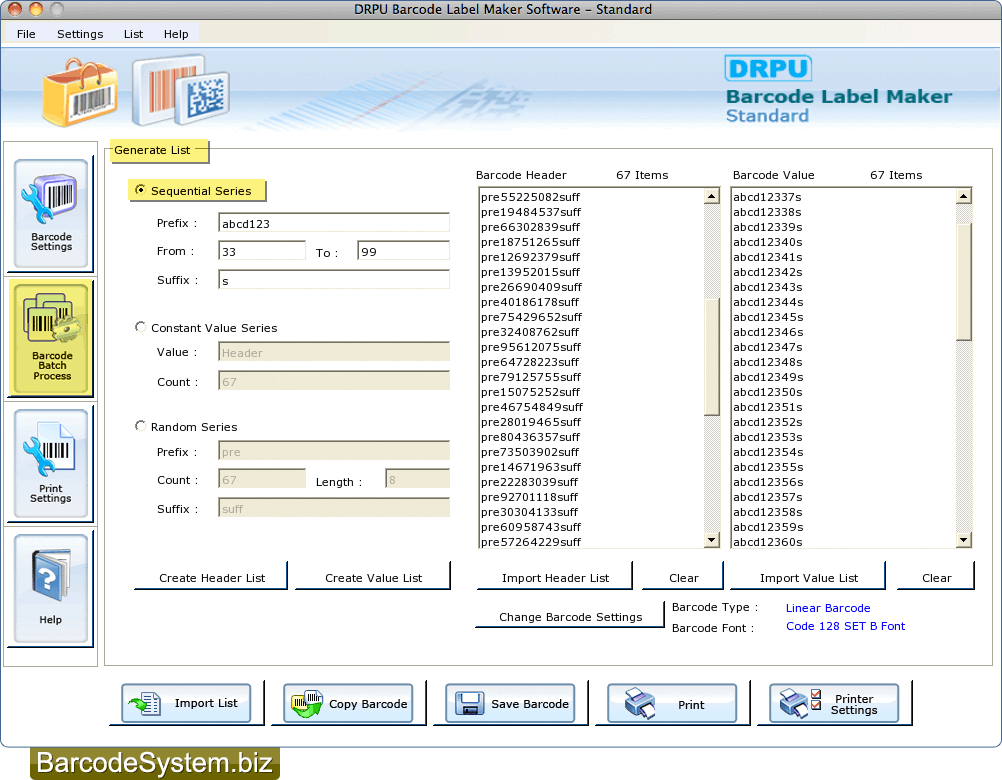This screenshot has width=1002, height=780.
Task: Click the Barcode Header list scrollbar thumb
Action: coord(712,356)
